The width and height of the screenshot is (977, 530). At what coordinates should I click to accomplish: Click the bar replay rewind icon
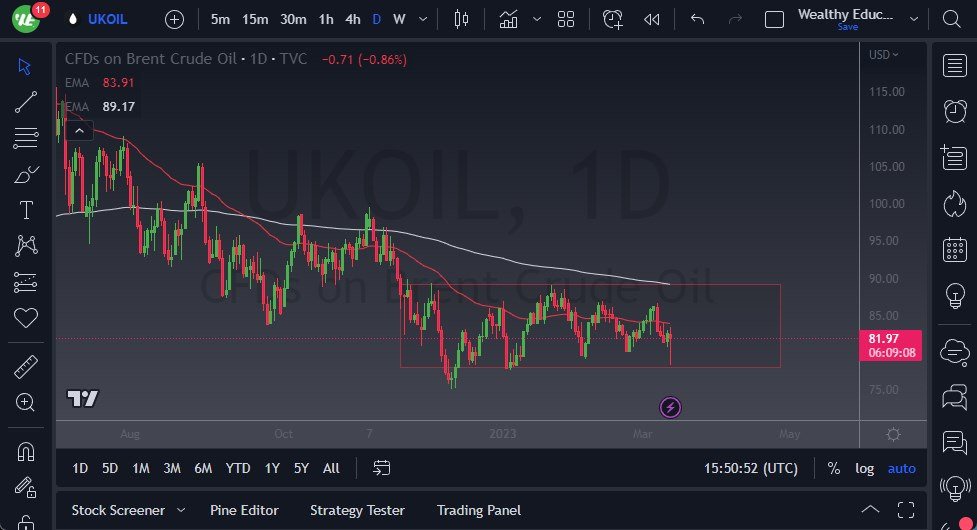pos(652,19)
